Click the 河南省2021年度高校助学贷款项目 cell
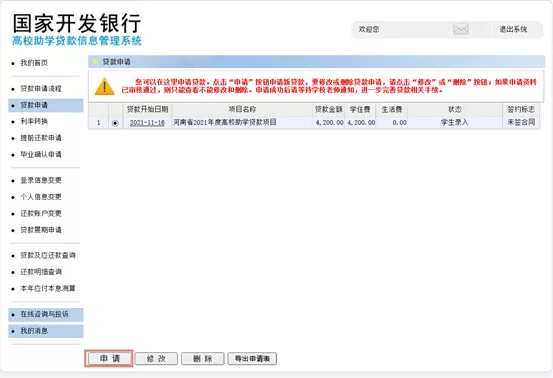Viewport: 553px width, 378px height. pos(242,123)
